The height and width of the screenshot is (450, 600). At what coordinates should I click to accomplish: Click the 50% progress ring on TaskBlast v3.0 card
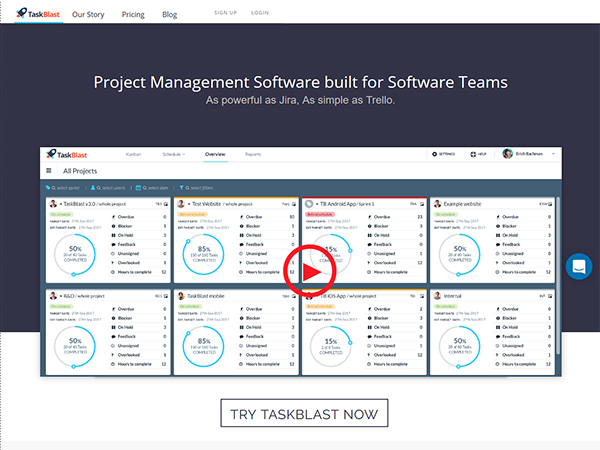pos(75,254)
